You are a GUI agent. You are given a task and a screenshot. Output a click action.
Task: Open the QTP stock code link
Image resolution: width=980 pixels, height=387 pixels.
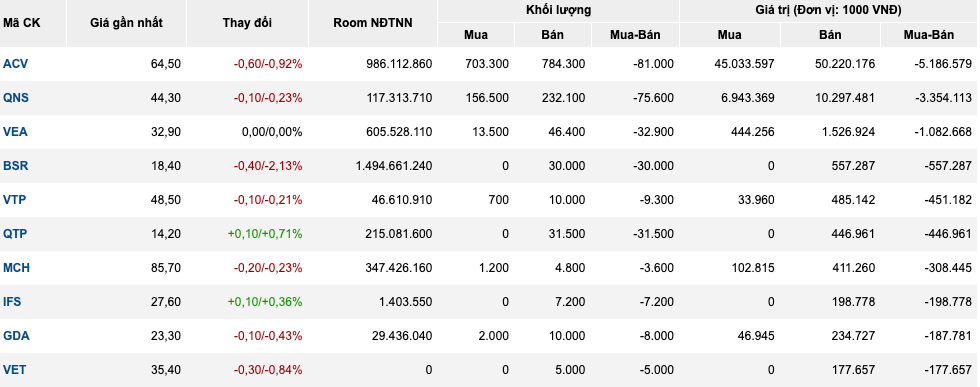coord(15,234)
